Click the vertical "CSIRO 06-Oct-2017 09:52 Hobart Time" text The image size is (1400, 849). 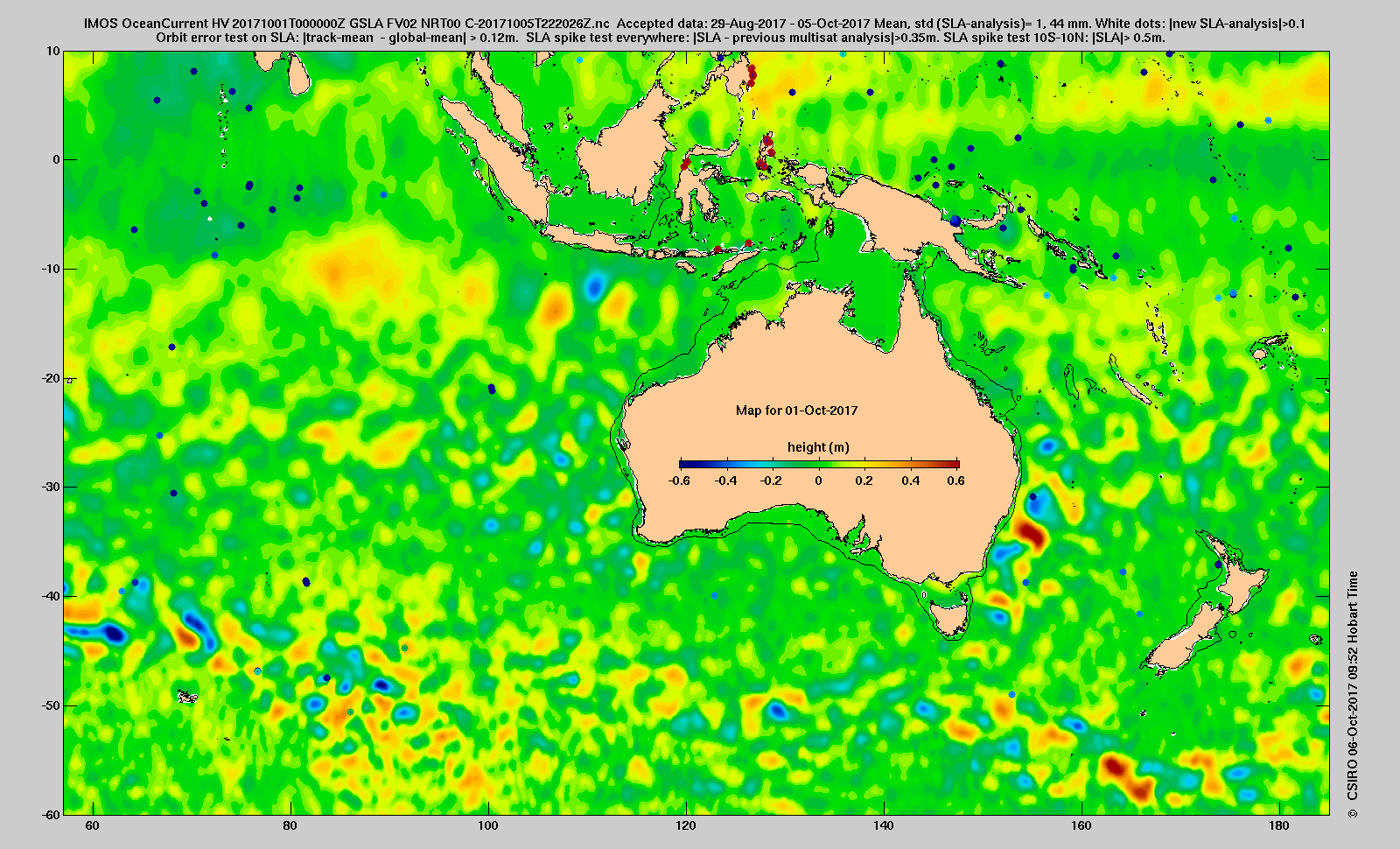coord(1353,695)
